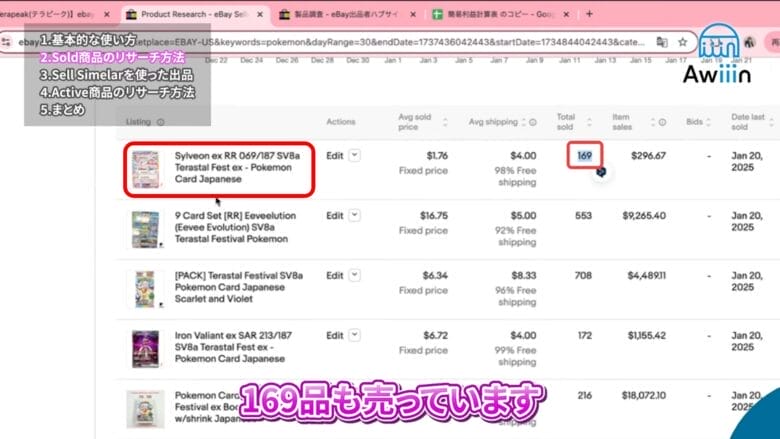This screenshot has width=780, height=439.
Task: Click the site info icon in the address bar
Action: click(6, 42)
